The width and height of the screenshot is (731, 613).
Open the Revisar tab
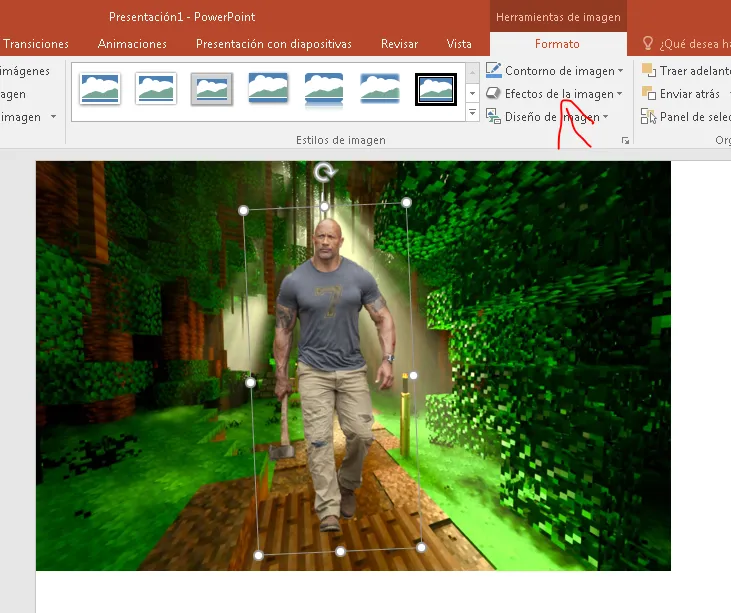click(400, 44)
